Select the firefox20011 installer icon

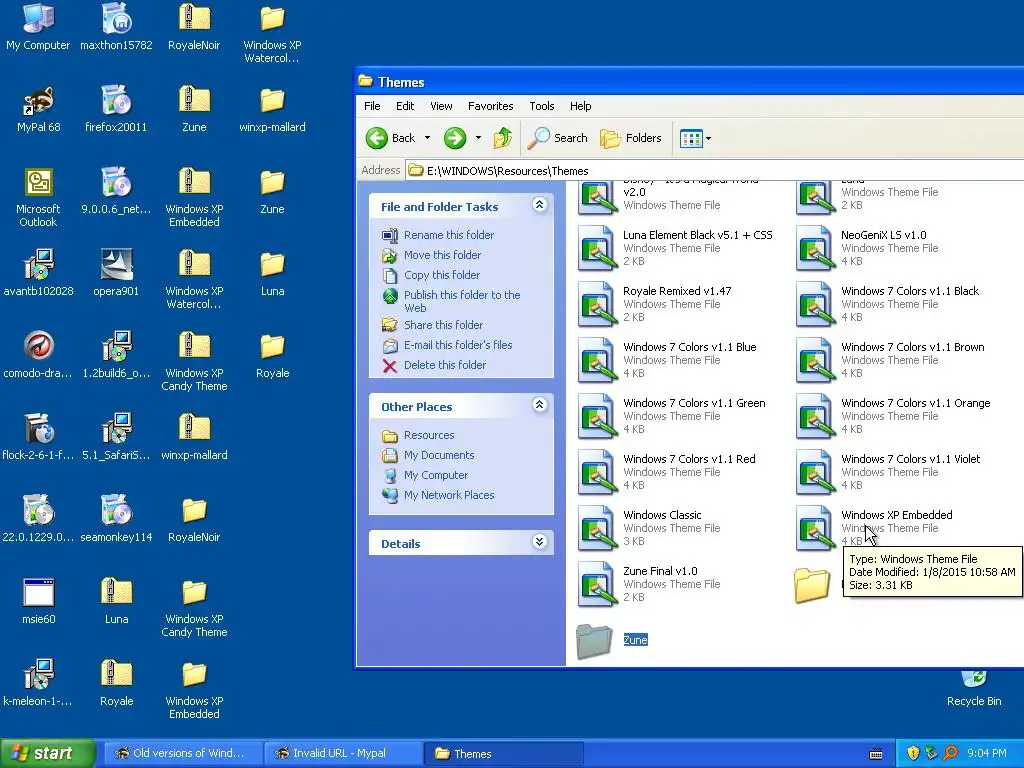(116, 109)
